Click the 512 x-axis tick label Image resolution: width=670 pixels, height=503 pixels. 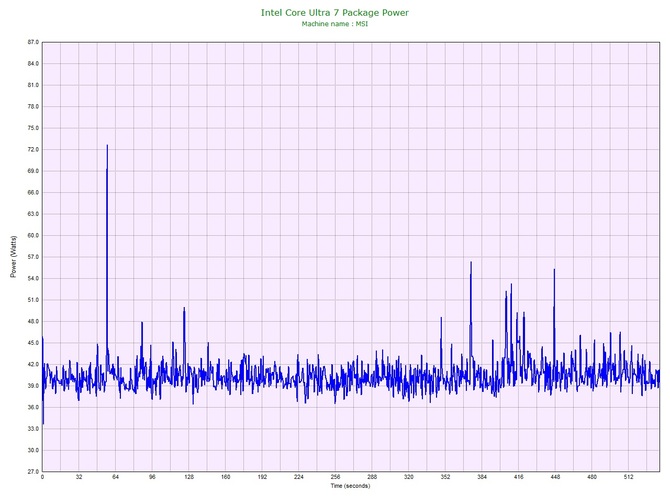pyautogui.click(x=628, y=478)
